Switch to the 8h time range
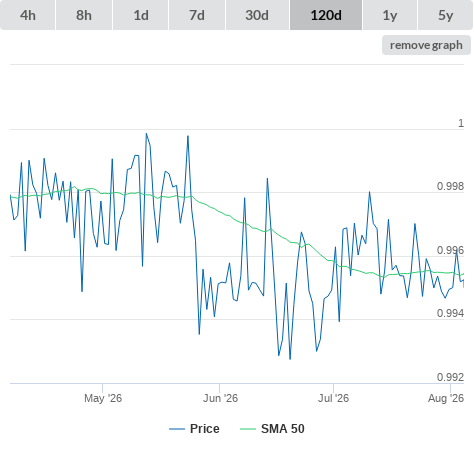This screenshot has height=455, width=474. click(x=84, y=15)
